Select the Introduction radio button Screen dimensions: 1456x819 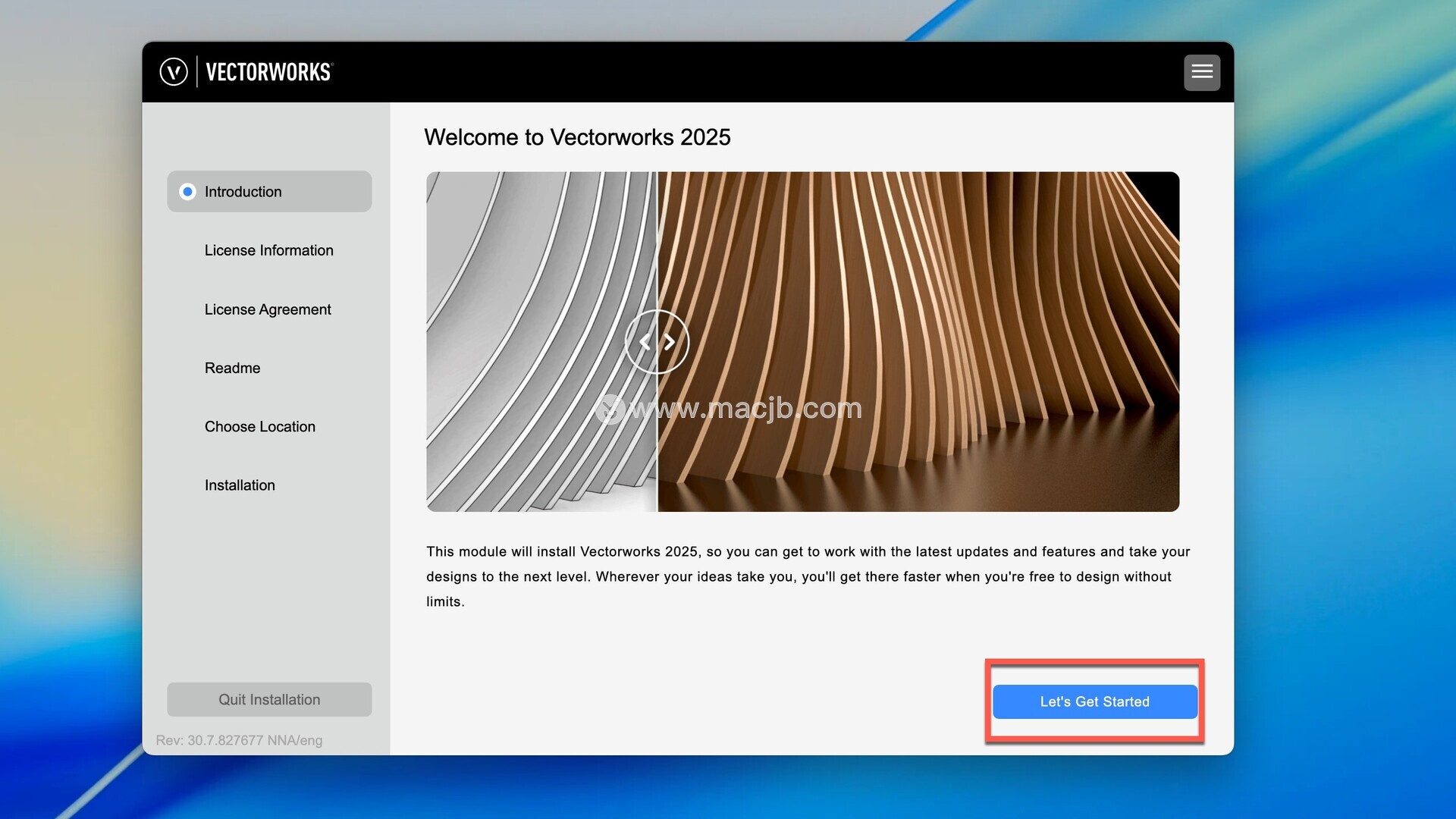click(187, 192)
